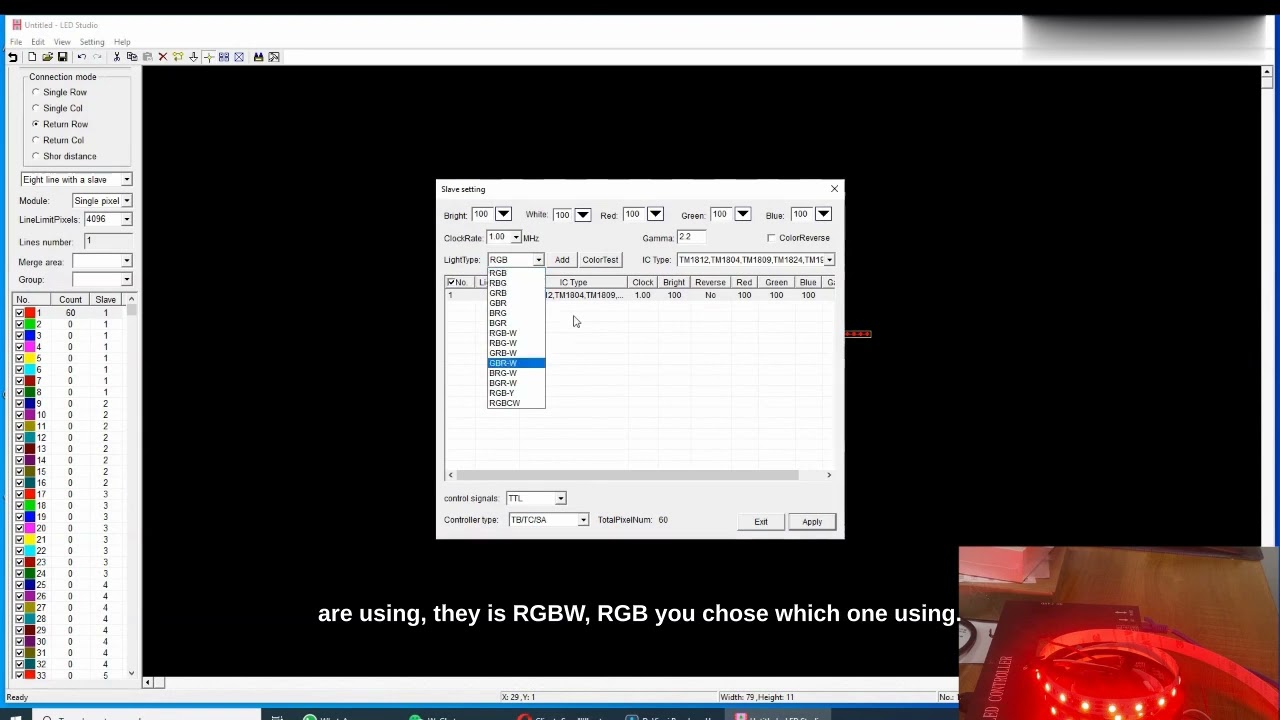Click the four-squares grid toolbar icon
The height and width of the screenshot is (720, 1280).
tap(224, 57)
